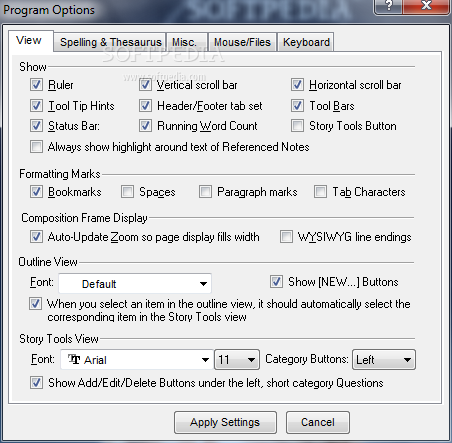The image size is (452, 443).
Task: Disable the Status Bar option
Action: pos(36,126)
